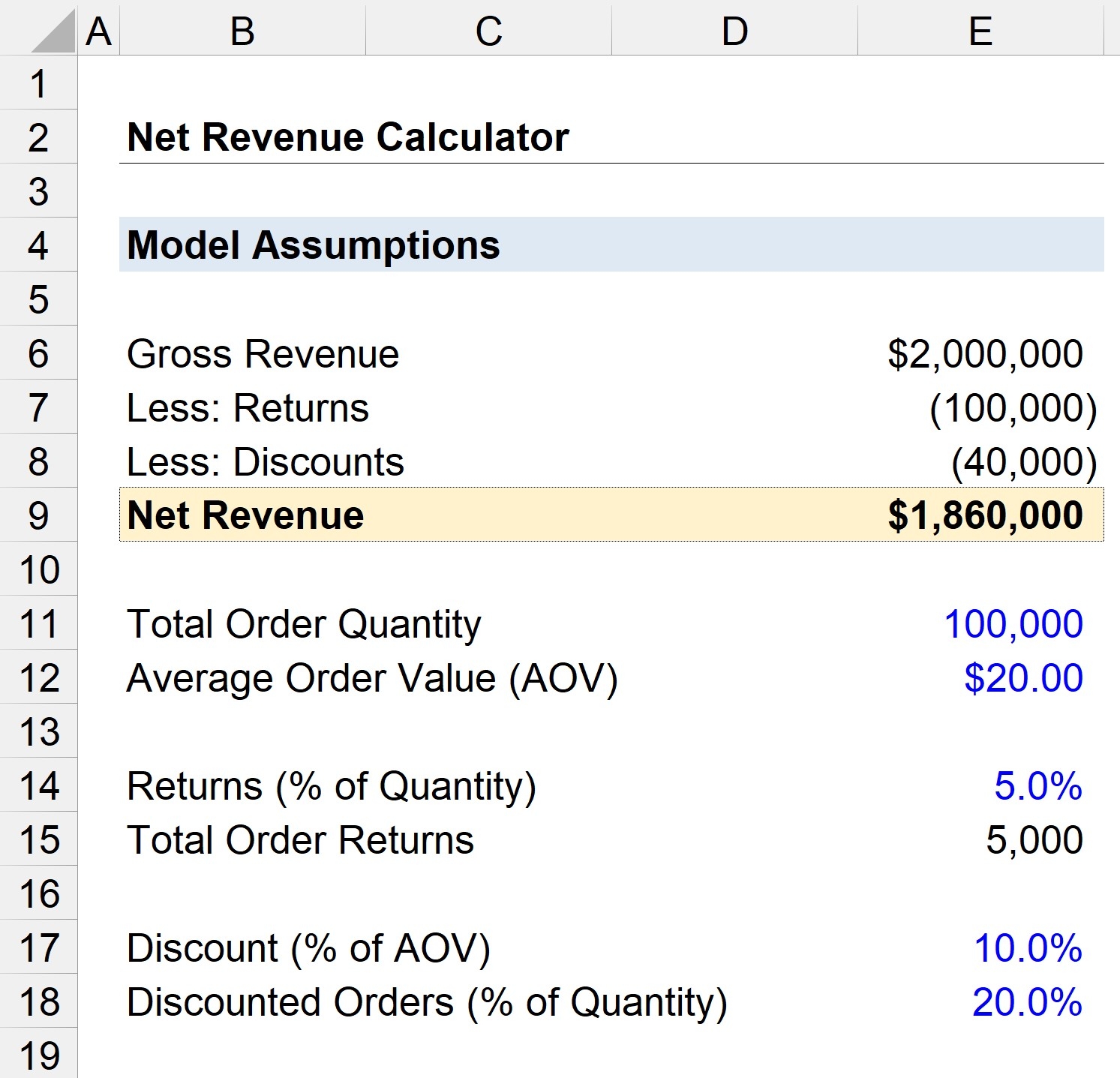Viewport: 1120px width, 1078px height.
Task: Click the $2,000,000 Gross Revenue value
Action: click(984, 354)
